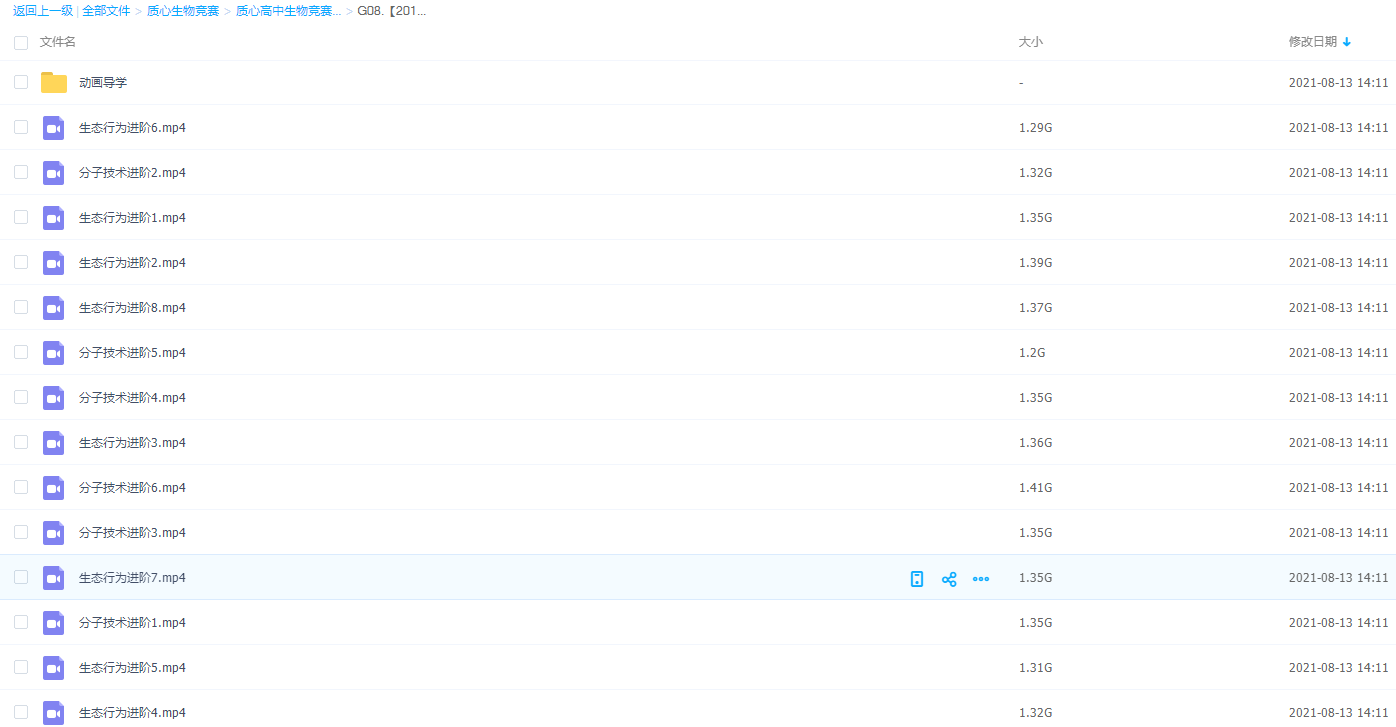Viewport: 1396px width, 727px height.
Task: Click the share icon on 生态行为进阶7.mp4 row
Action: click(x=949, y=579)
